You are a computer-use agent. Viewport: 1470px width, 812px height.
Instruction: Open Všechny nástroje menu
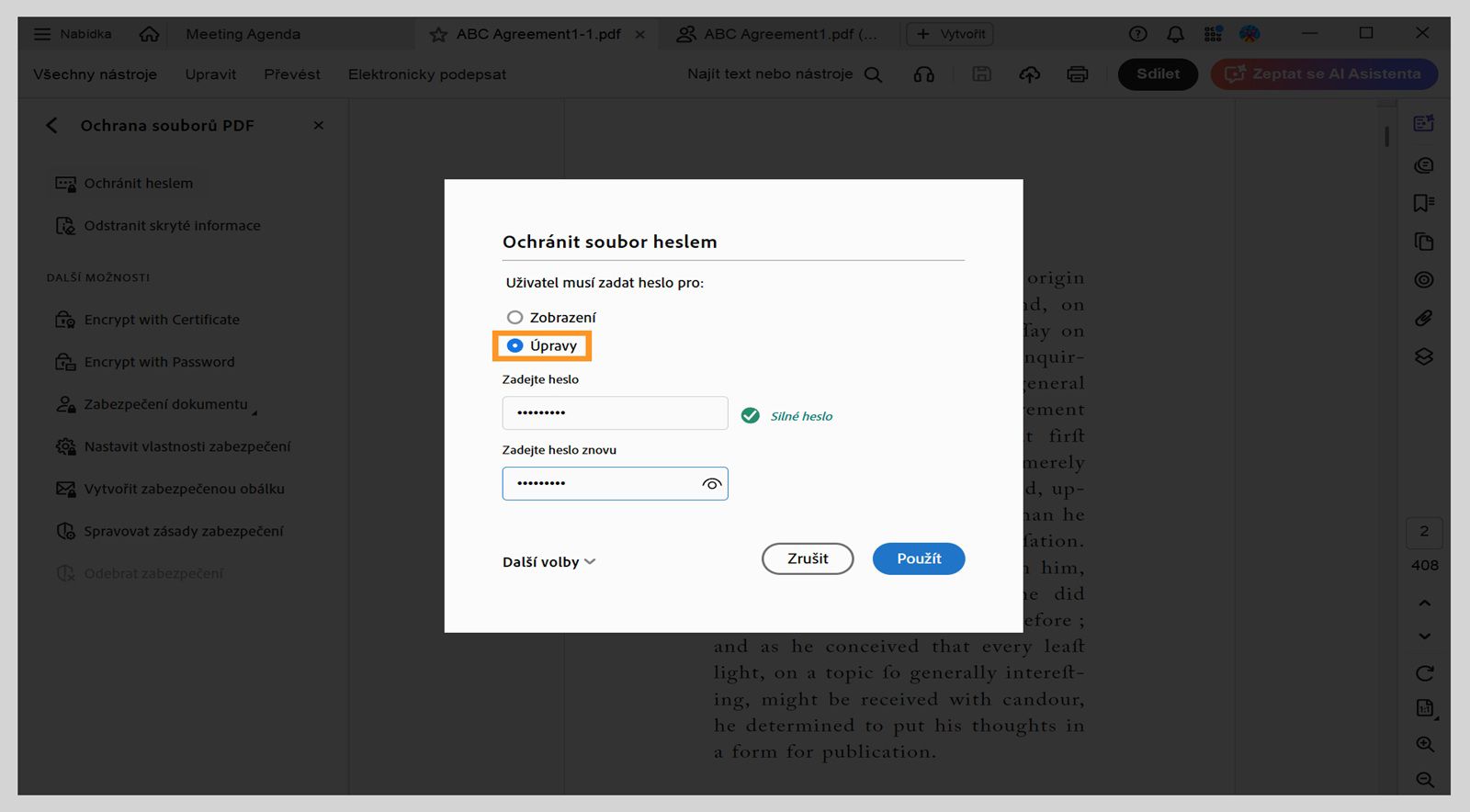(96, 74)
